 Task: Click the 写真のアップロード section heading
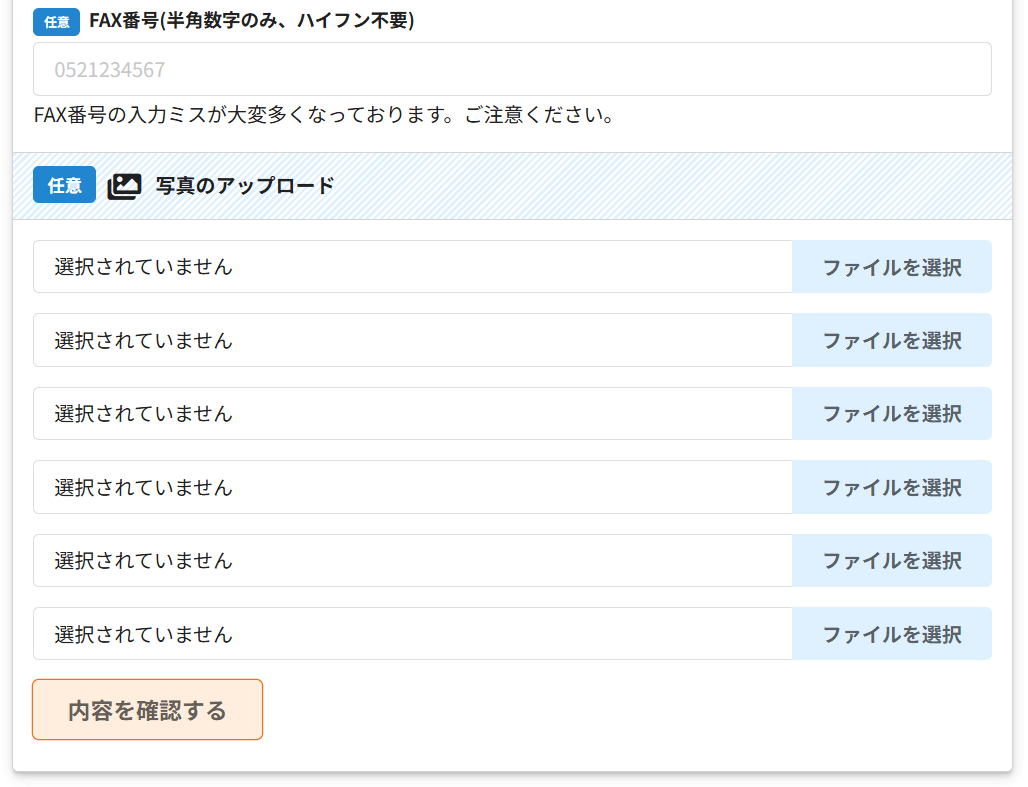pos(245,186)
